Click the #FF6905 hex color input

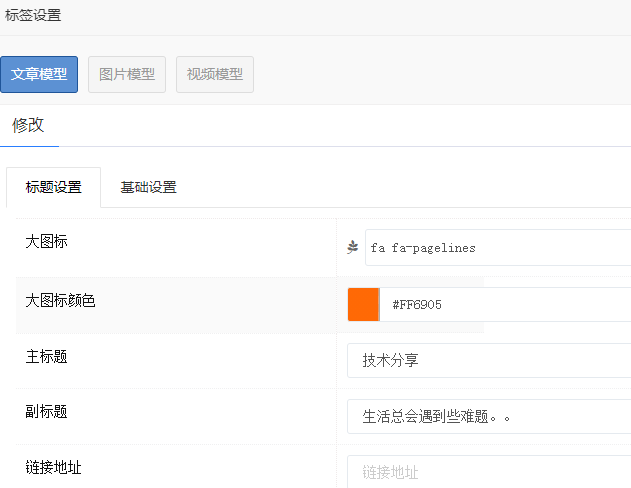click(505, 304)
